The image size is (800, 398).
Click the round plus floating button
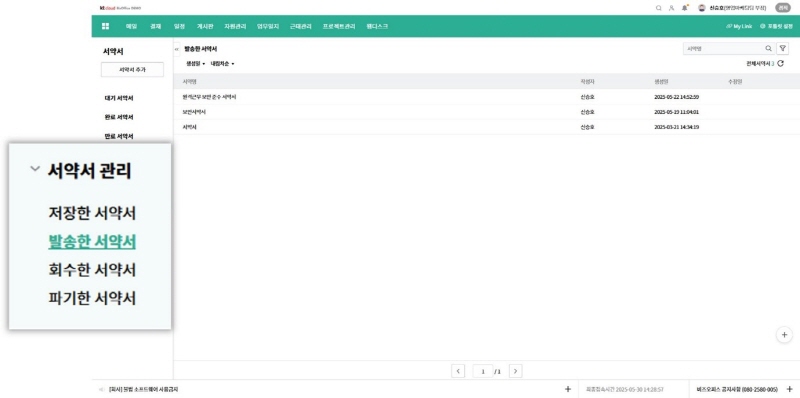click(784, 335)
